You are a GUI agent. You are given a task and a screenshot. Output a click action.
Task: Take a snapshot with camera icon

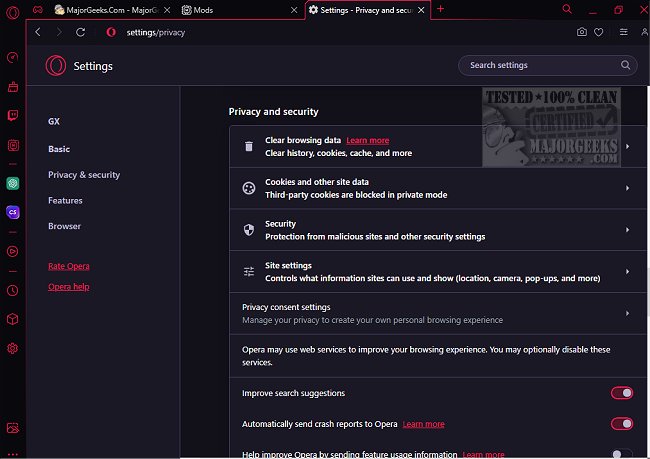coord(582,32)
